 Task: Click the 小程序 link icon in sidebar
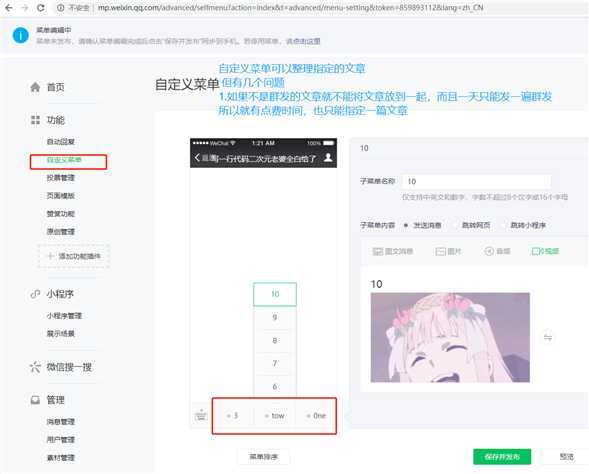[x=35, y=294]
